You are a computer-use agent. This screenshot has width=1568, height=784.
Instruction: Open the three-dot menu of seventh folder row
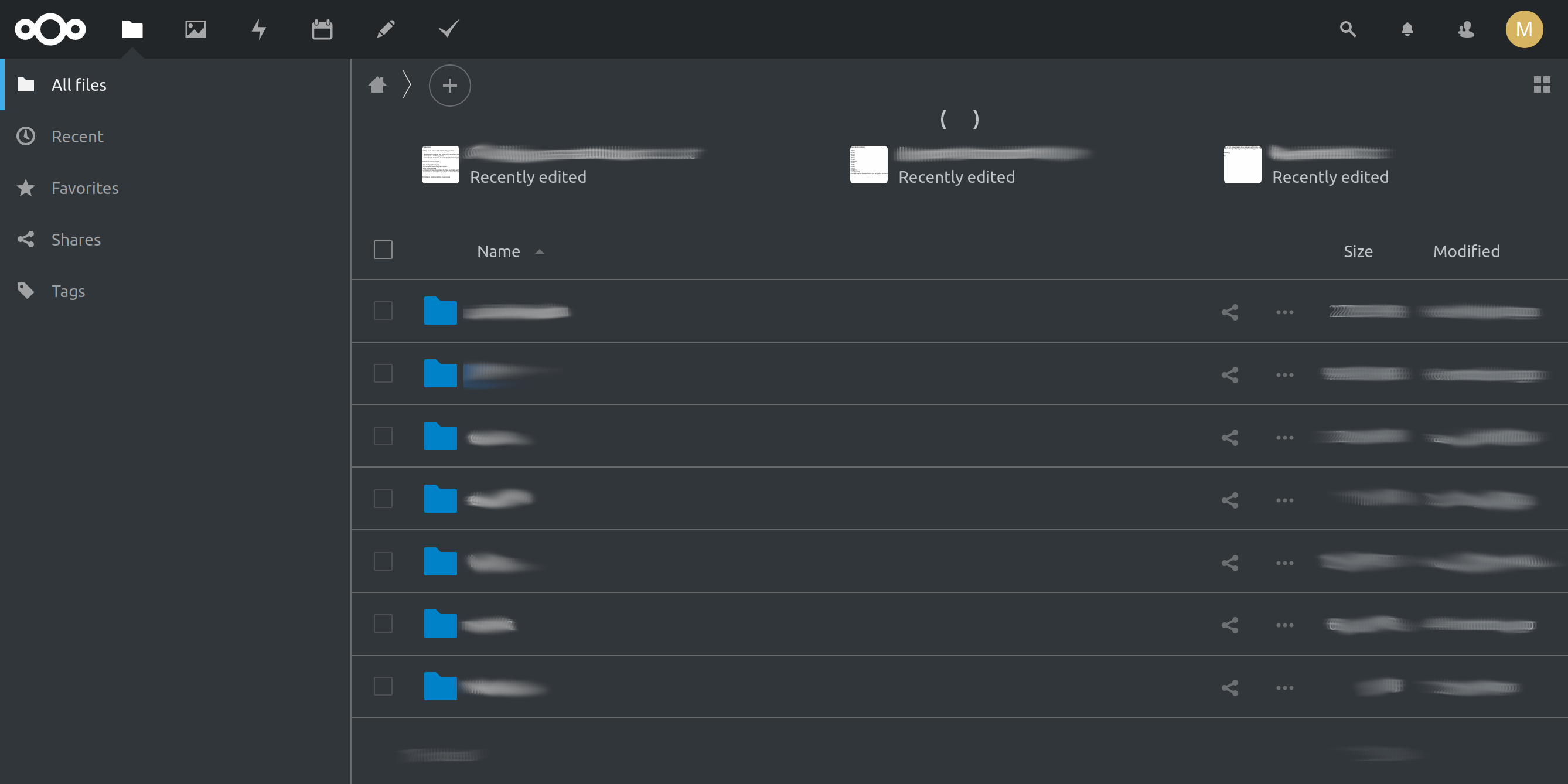coord(1284,688)
